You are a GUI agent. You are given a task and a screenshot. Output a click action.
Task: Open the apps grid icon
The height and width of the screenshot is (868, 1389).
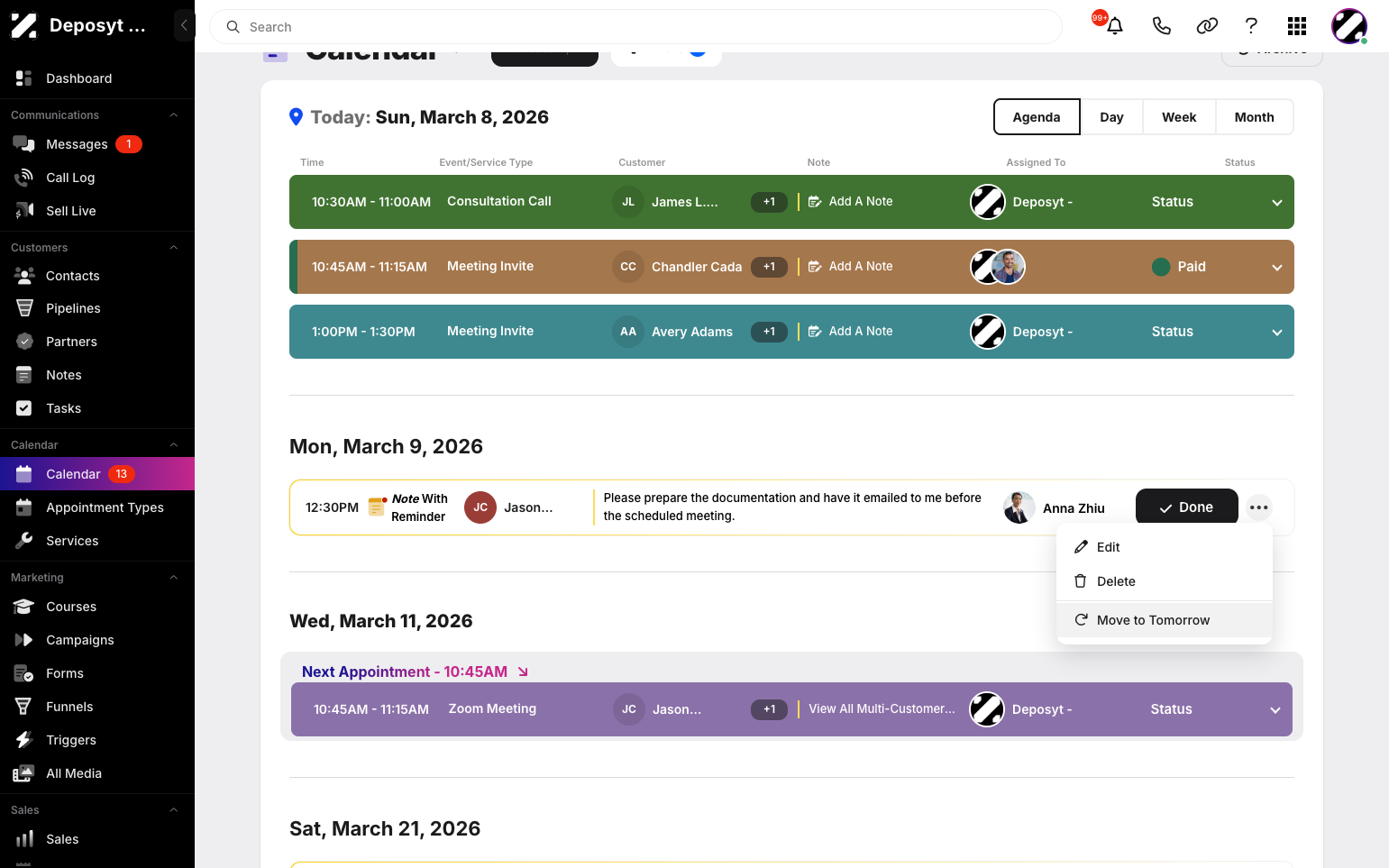(1297, 26)
